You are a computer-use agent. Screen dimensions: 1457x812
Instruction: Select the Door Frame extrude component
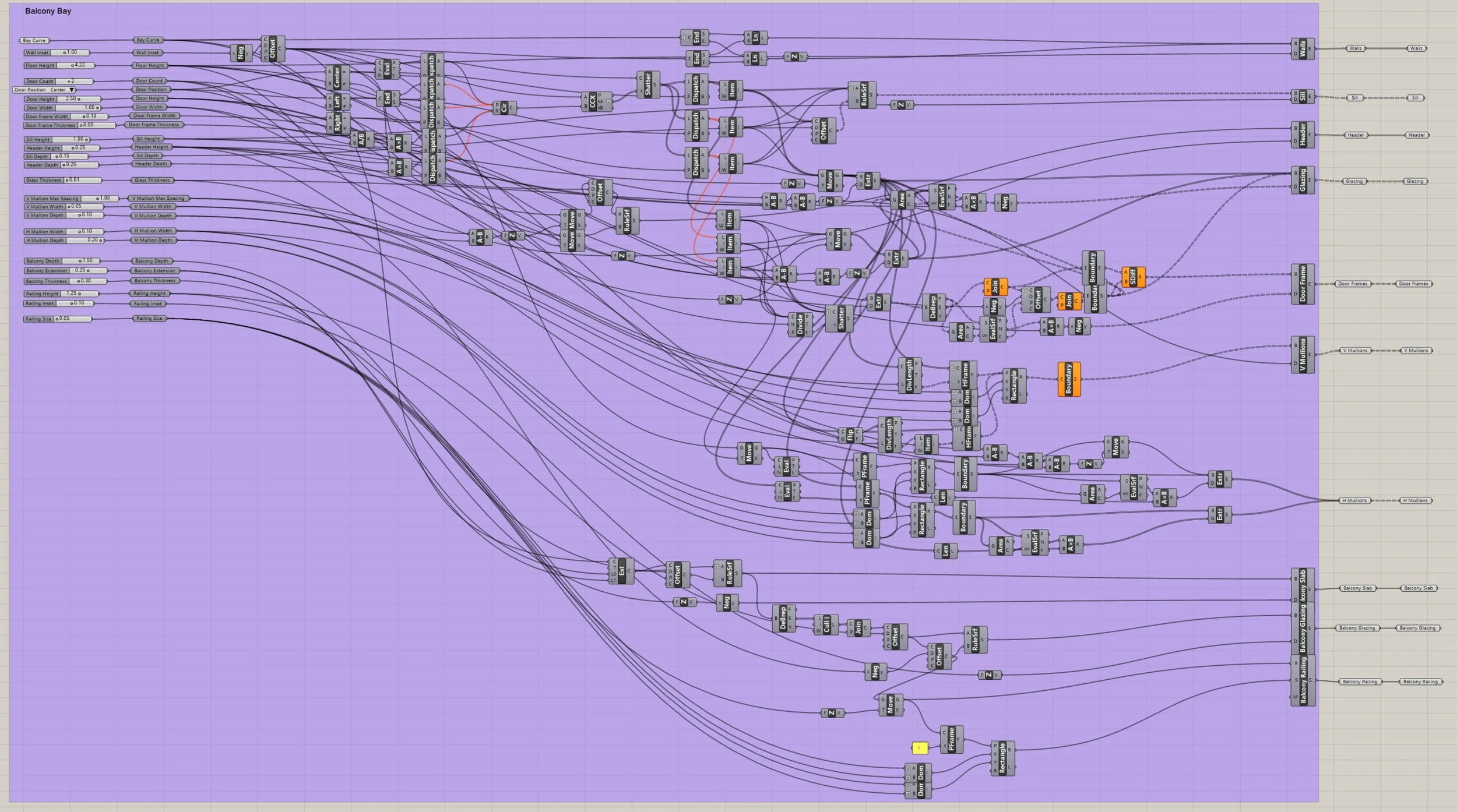(x=1303, y=284)
